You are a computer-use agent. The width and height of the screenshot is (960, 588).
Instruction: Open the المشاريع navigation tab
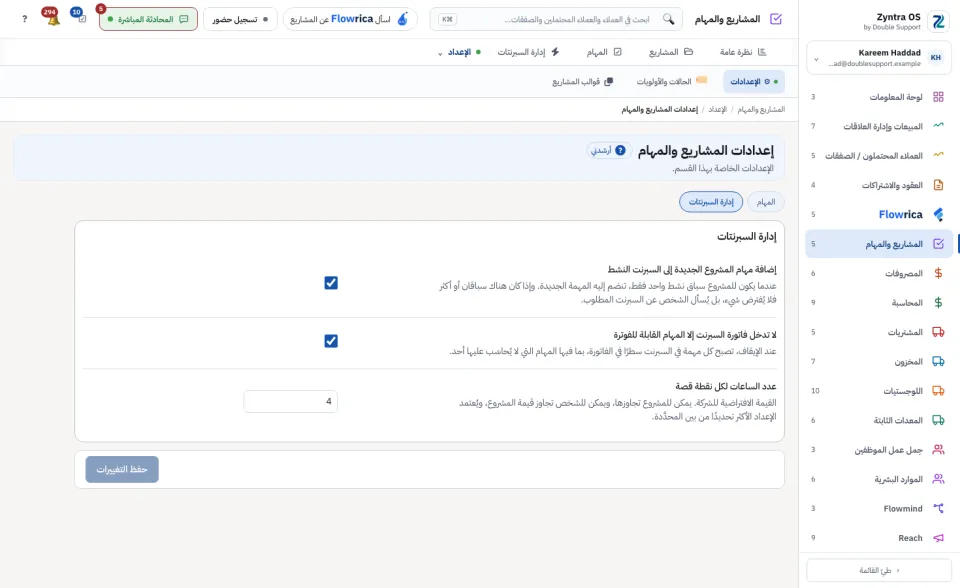point(671,52)
